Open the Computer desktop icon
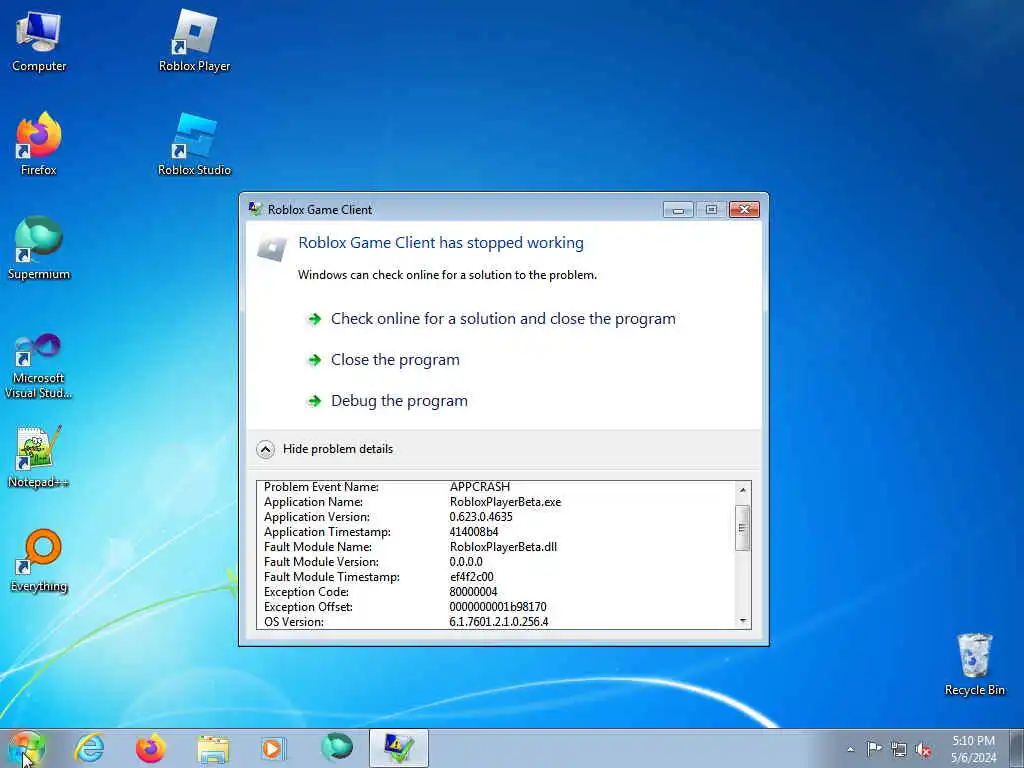Image resolution: width=1024 pixels, height=768 pixels. point(39,40)
